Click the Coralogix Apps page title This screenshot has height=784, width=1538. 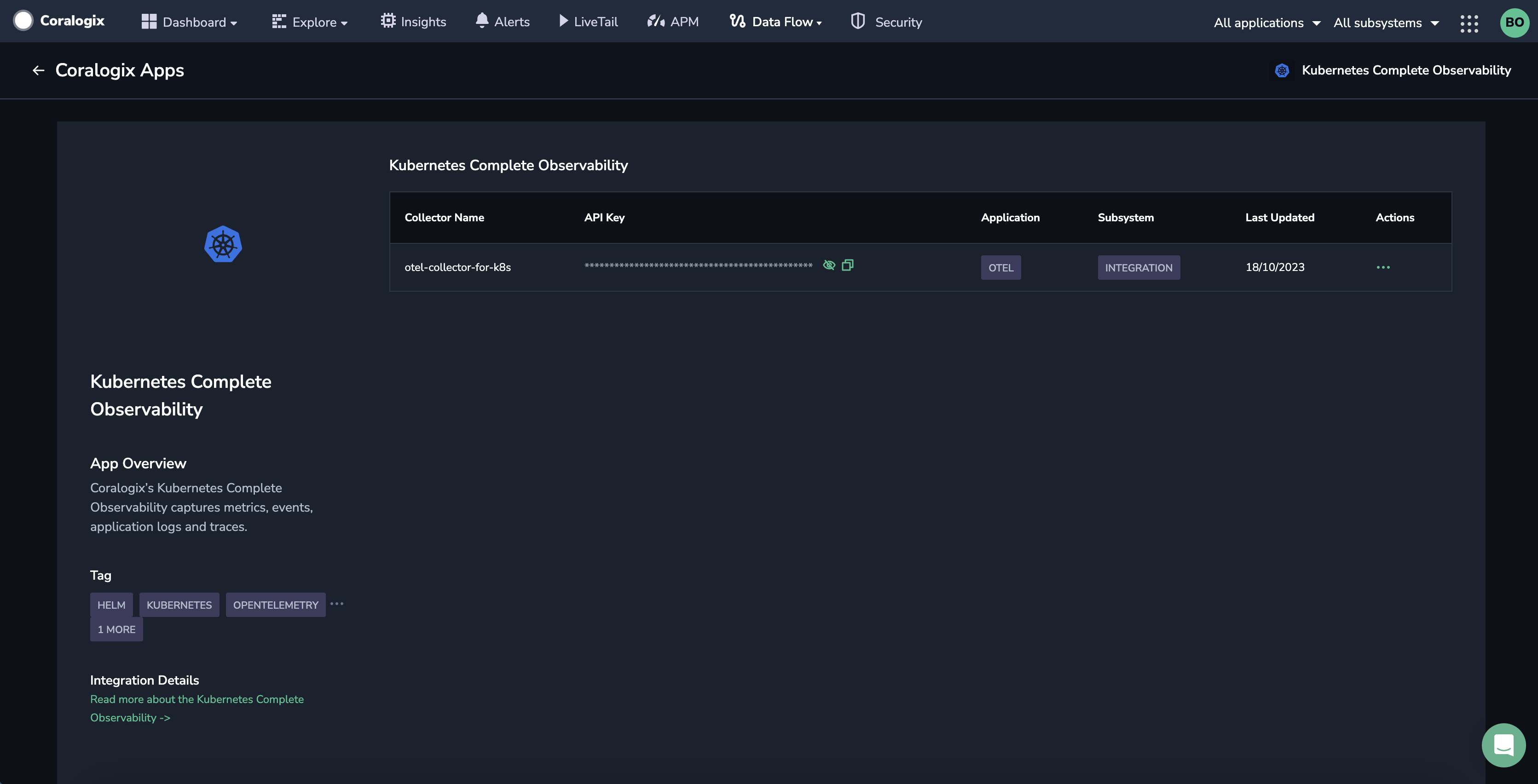(119, 70)
